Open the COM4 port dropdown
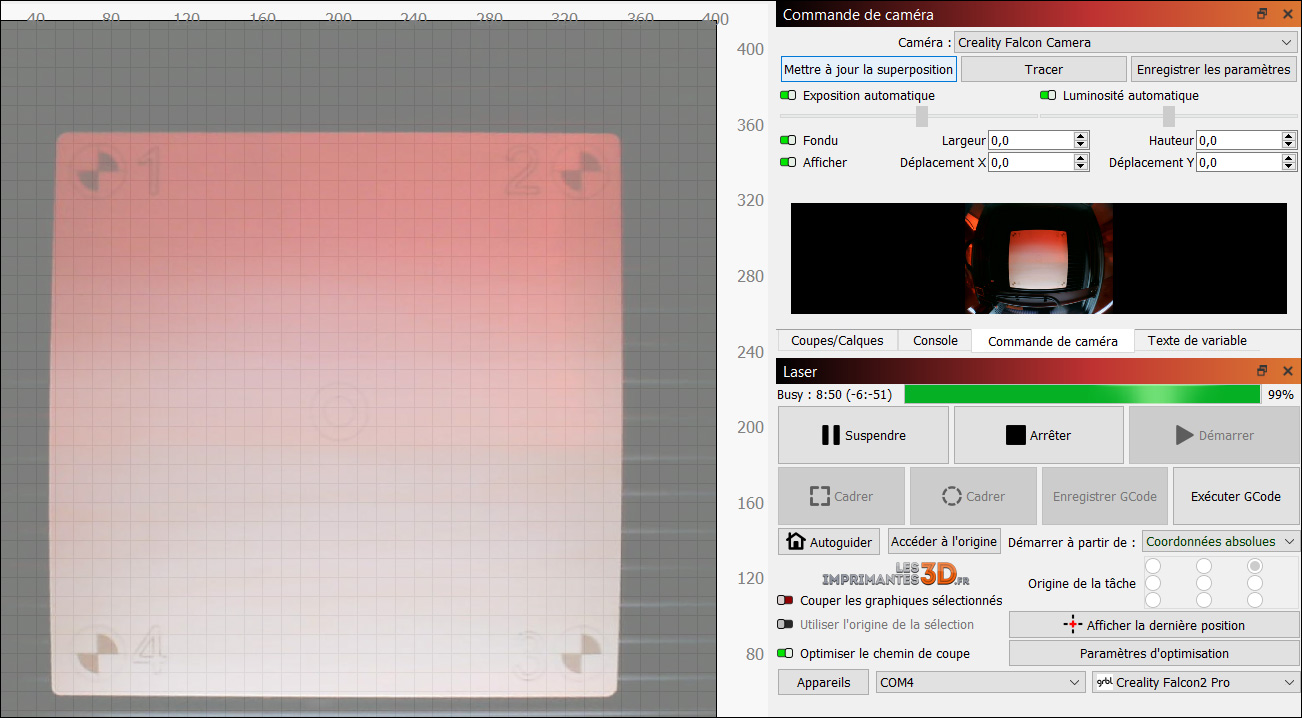The image size is (1302, 718). (980, 682)
